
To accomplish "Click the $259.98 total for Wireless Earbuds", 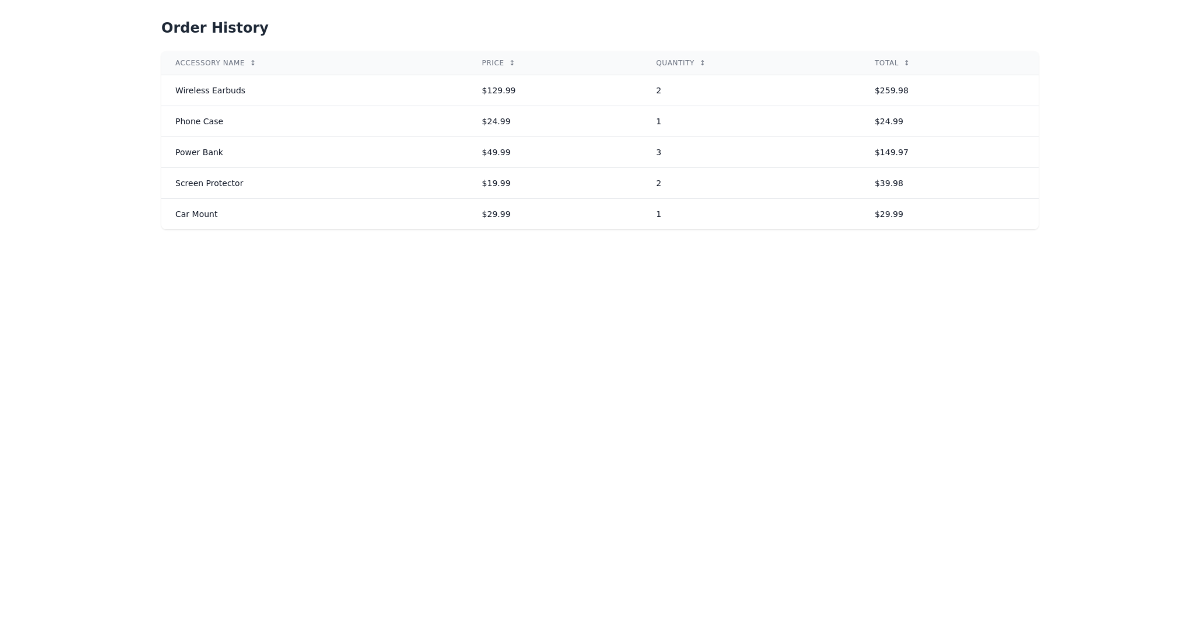I will click(x=890, y=90).
